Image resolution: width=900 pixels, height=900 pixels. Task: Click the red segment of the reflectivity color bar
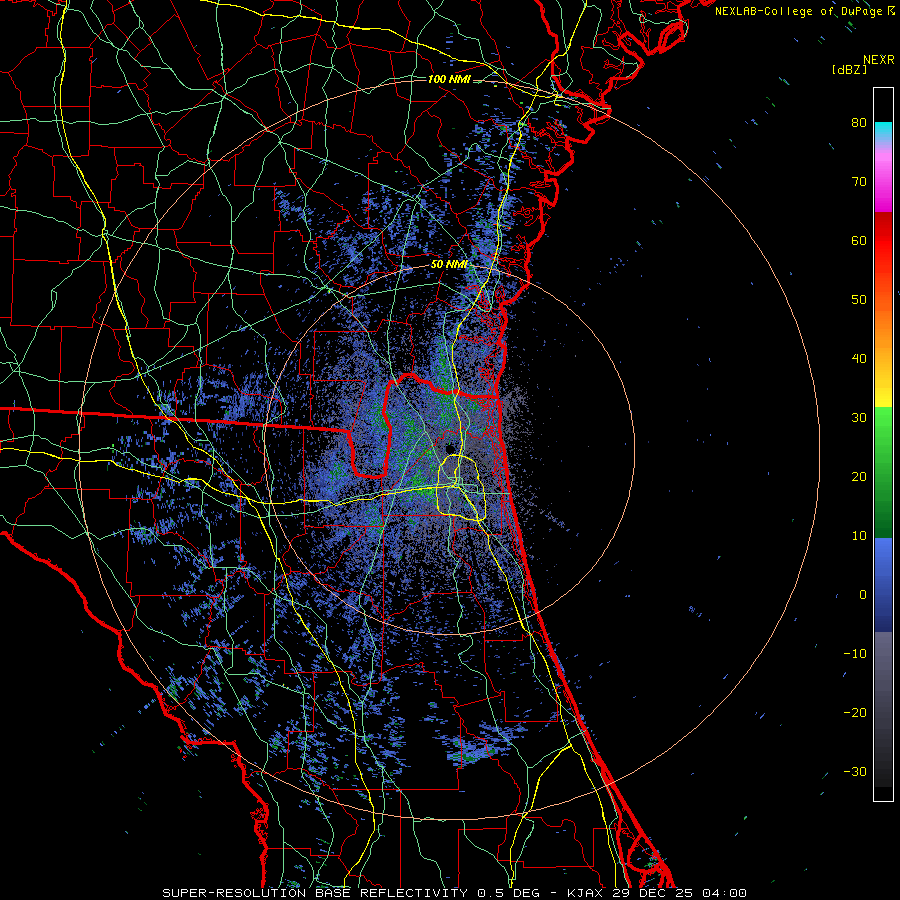[883, 241]
